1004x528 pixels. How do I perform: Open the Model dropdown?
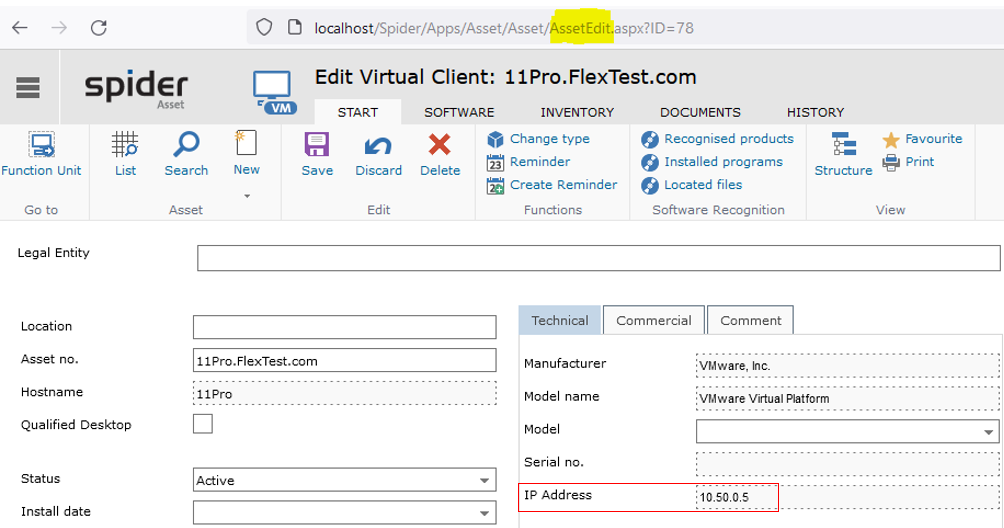(847, 431)
